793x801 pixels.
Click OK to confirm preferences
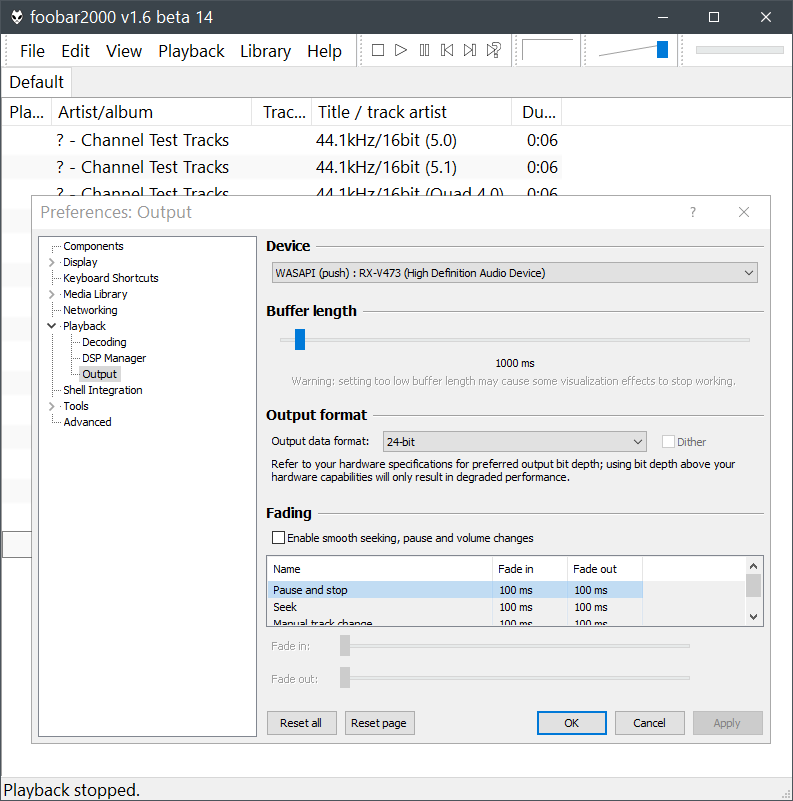click(571, 723)
